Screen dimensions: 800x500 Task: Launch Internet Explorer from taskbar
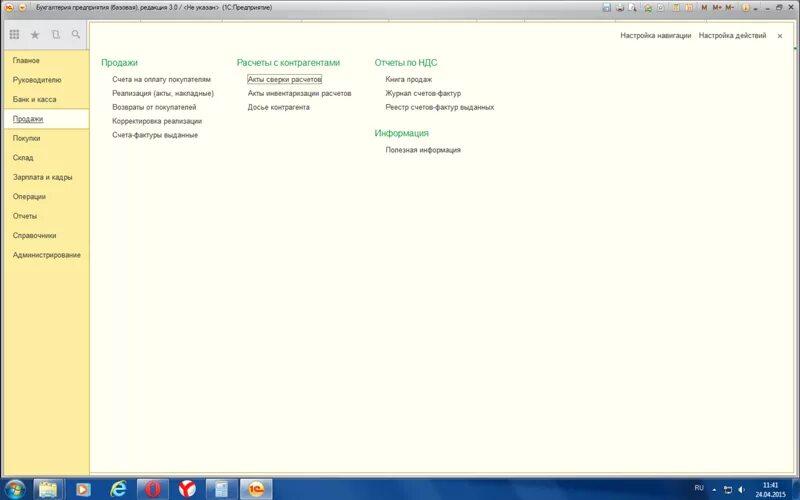click(x=118, y=489)
